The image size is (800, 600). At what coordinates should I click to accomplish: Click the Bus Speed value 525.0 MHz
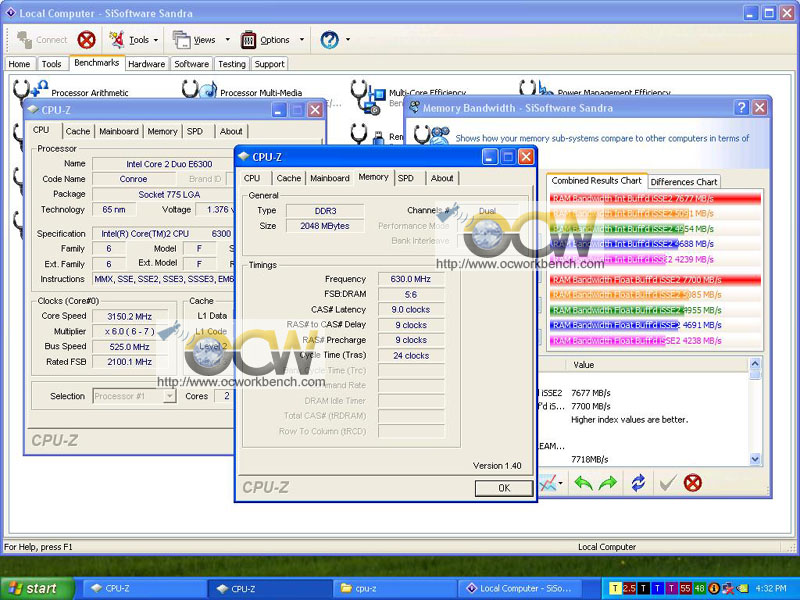pos(130,347)
